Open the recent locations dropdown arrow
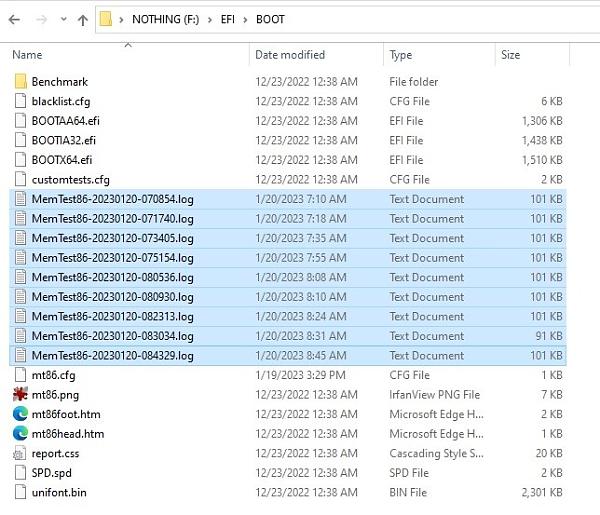 [64, 19]
